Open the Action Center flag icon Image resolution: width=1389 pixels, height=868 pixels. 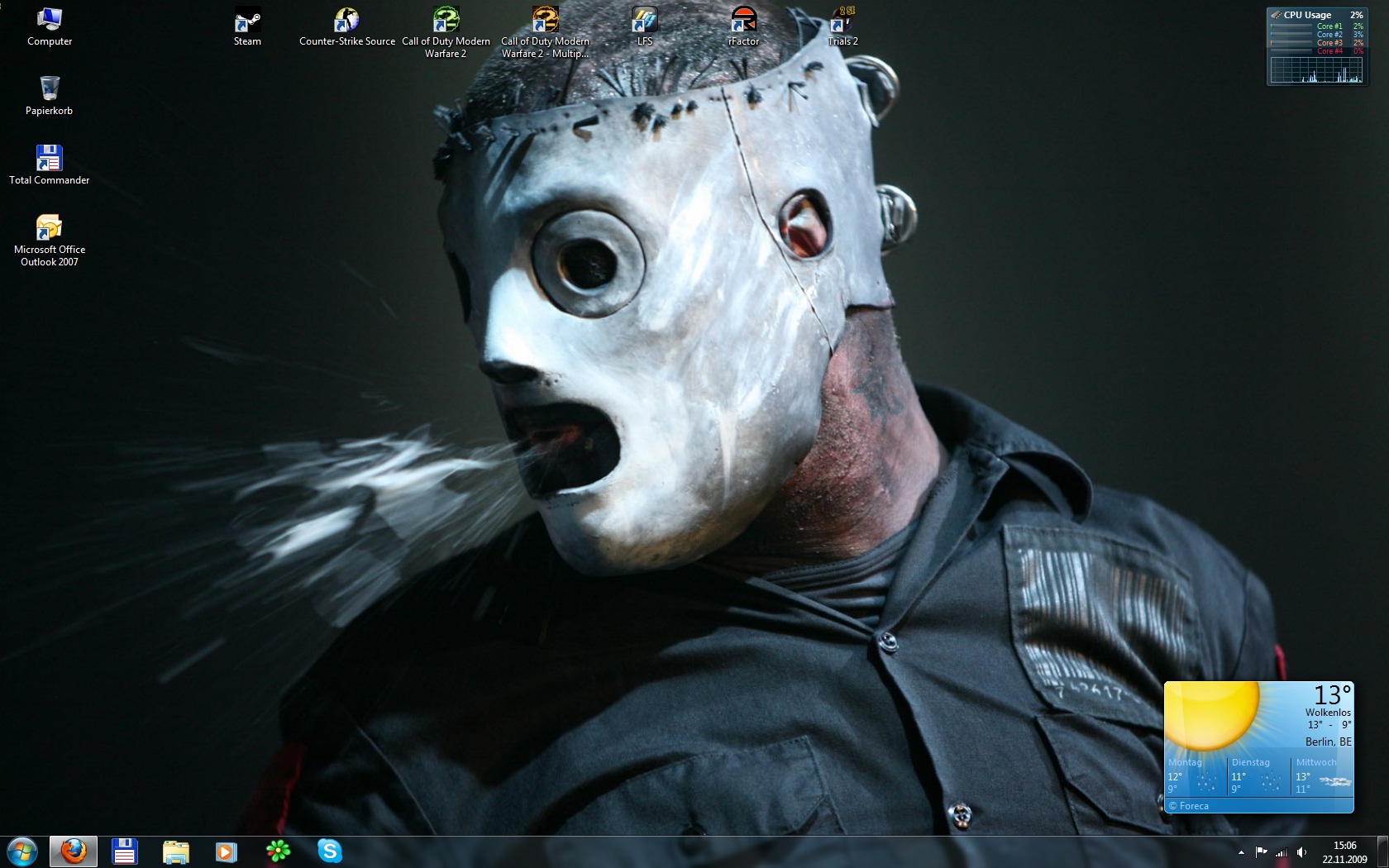point(1261,852)
